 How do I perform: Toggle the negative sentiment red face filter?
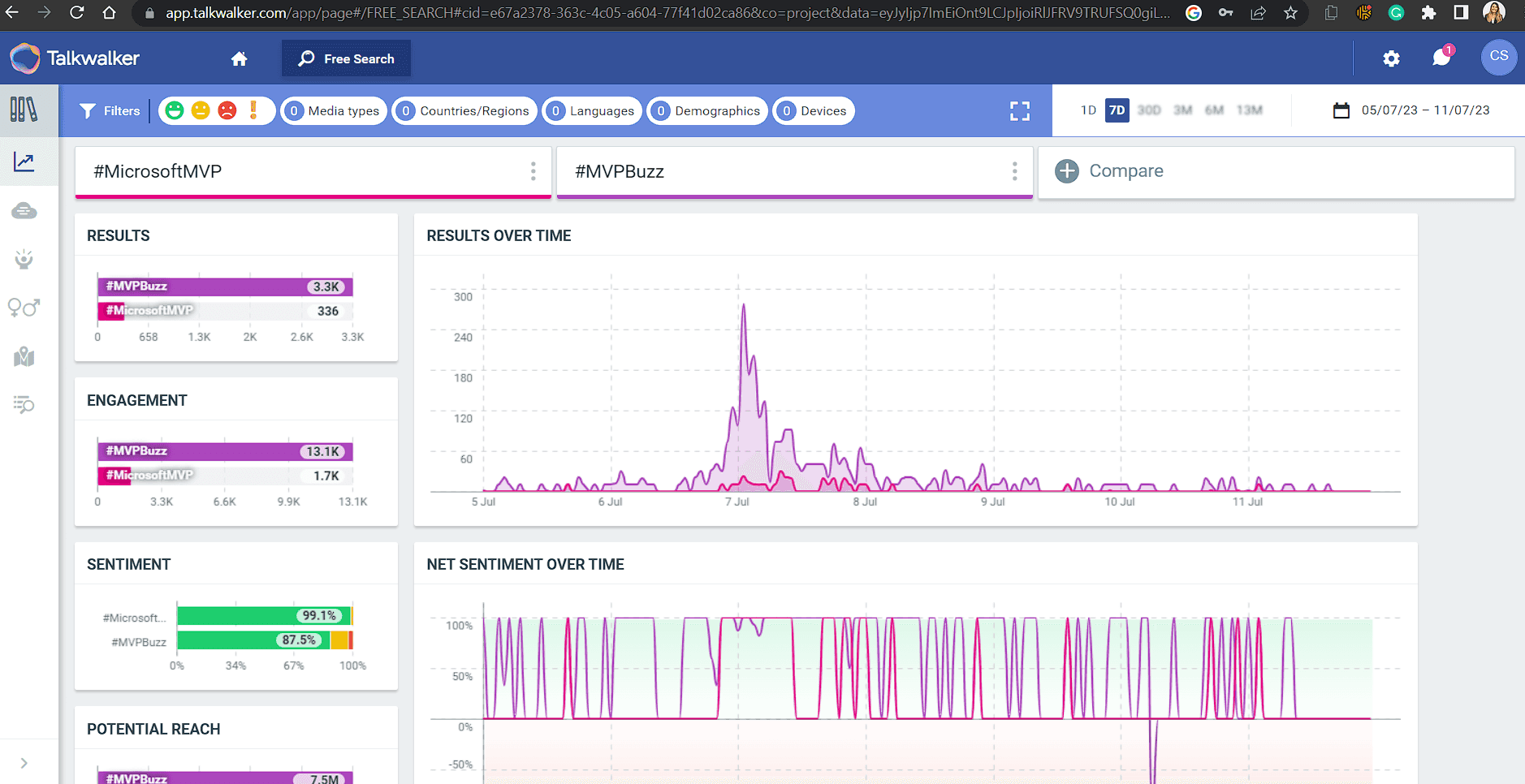tap(227, 110)
